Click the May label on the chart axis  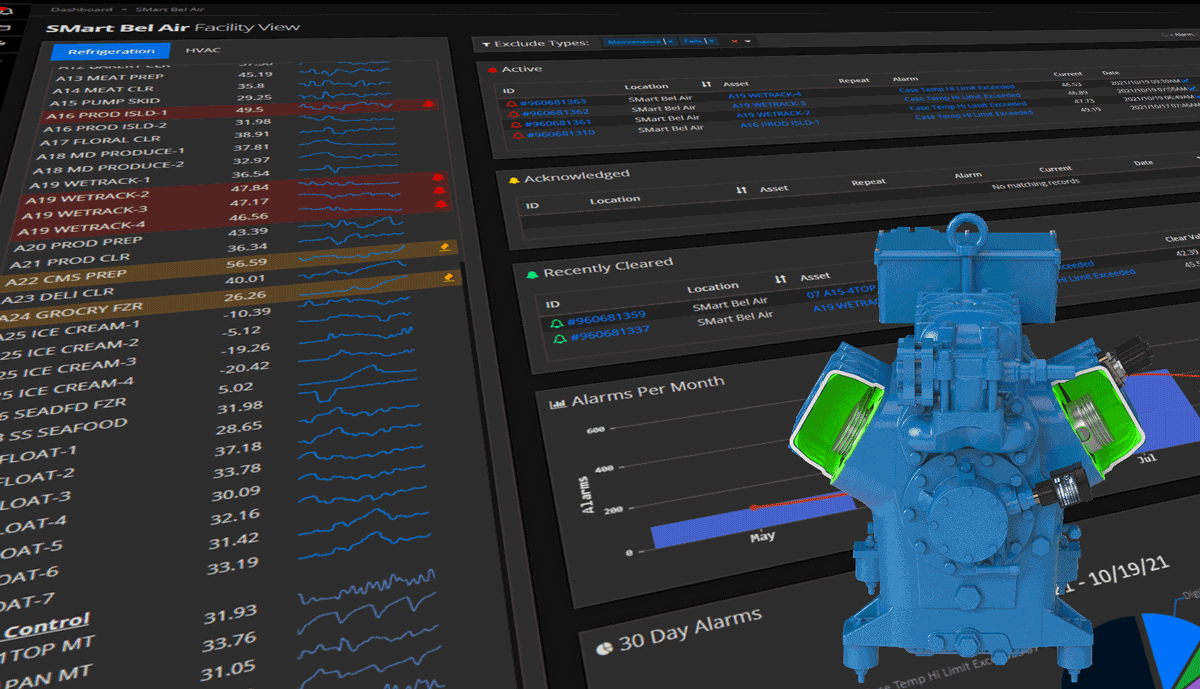pos(762,537)
